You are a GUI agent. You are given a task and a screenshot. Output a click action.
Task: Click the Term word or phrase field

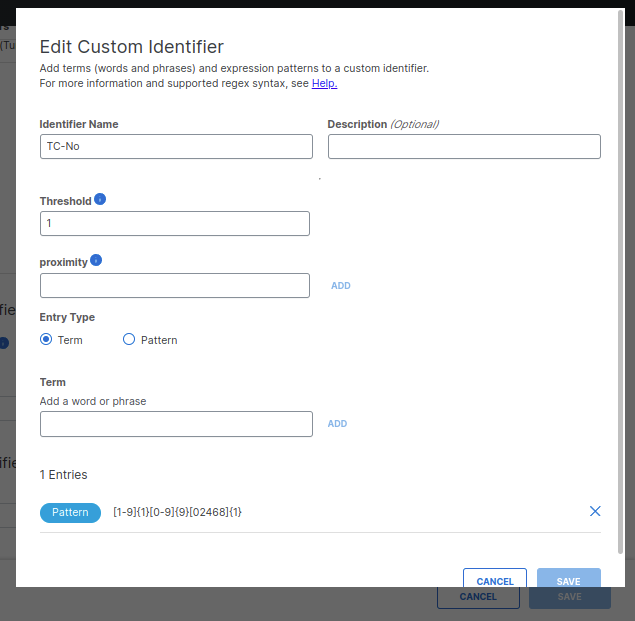(x=176, y=424)
